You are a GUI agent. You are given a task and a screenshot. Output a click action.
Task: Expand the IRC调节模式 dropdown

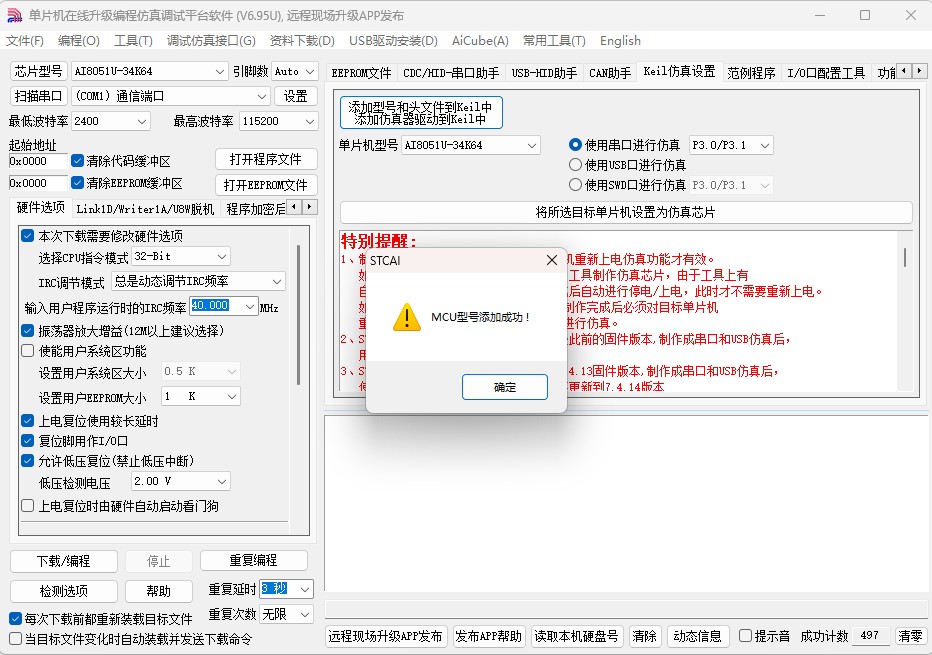click(x=277, y=281)
